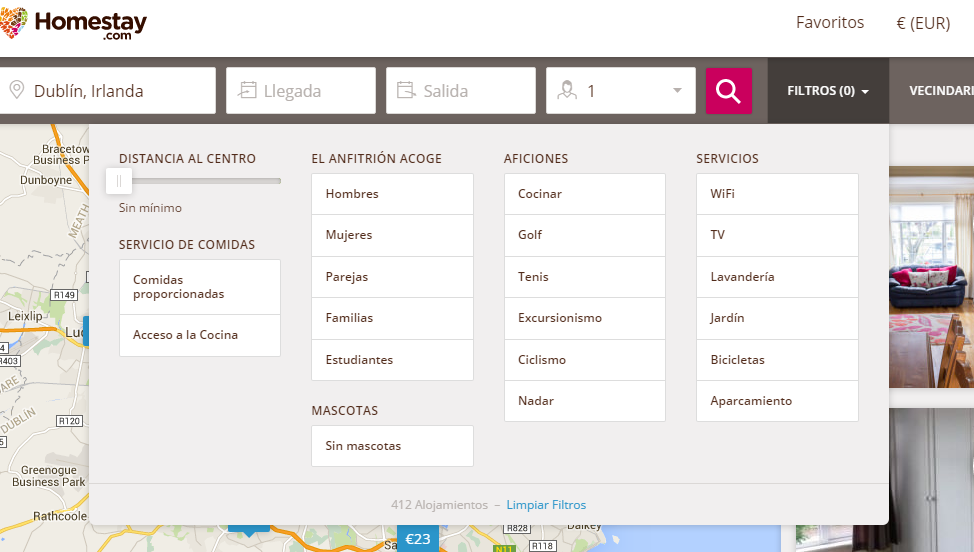Open the € (EUR) currency selector
Screen dimensions: 974x552
(x=922, y=24)
